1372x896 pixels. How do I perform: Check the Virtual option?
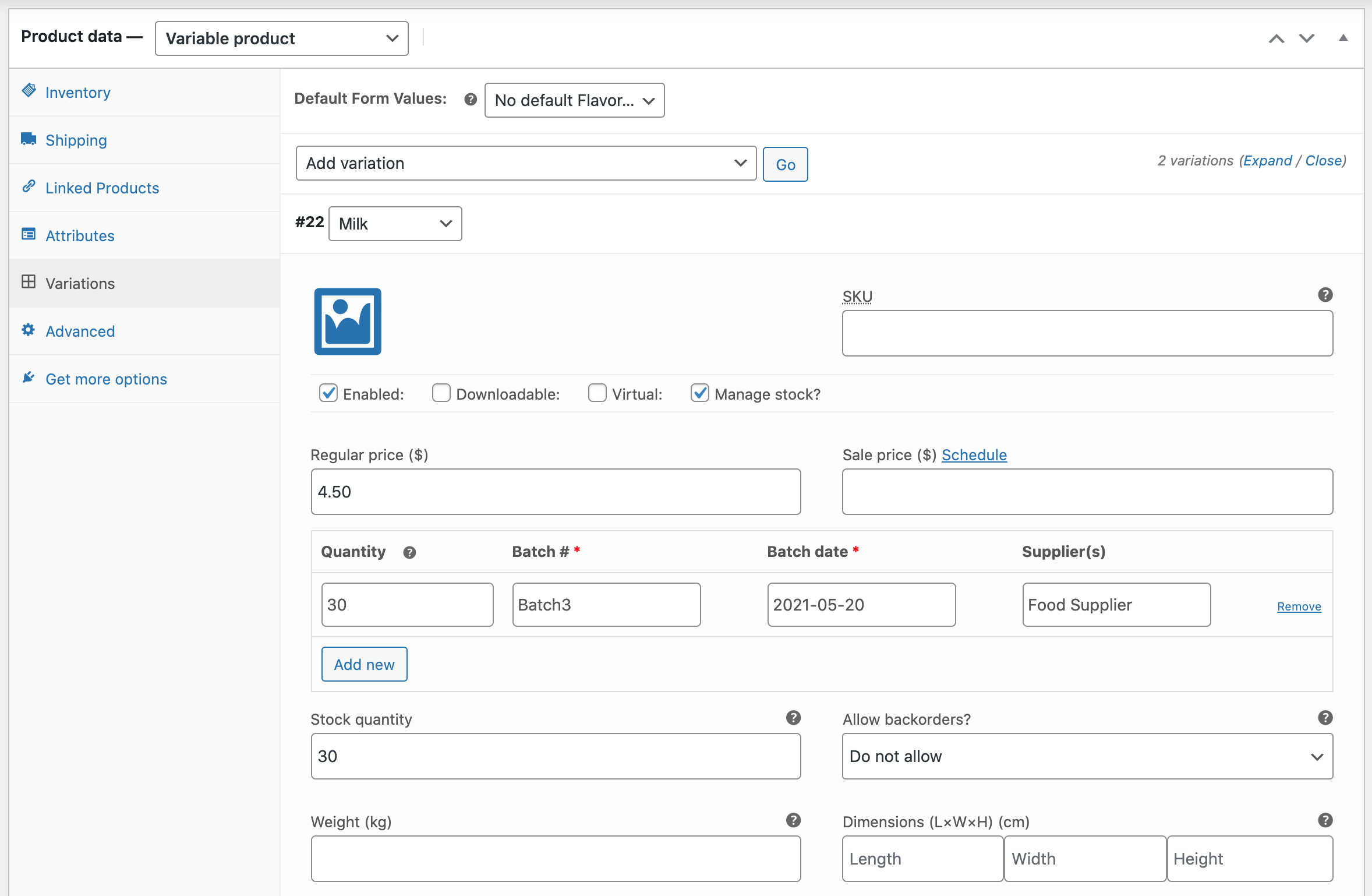coord(597,393)
